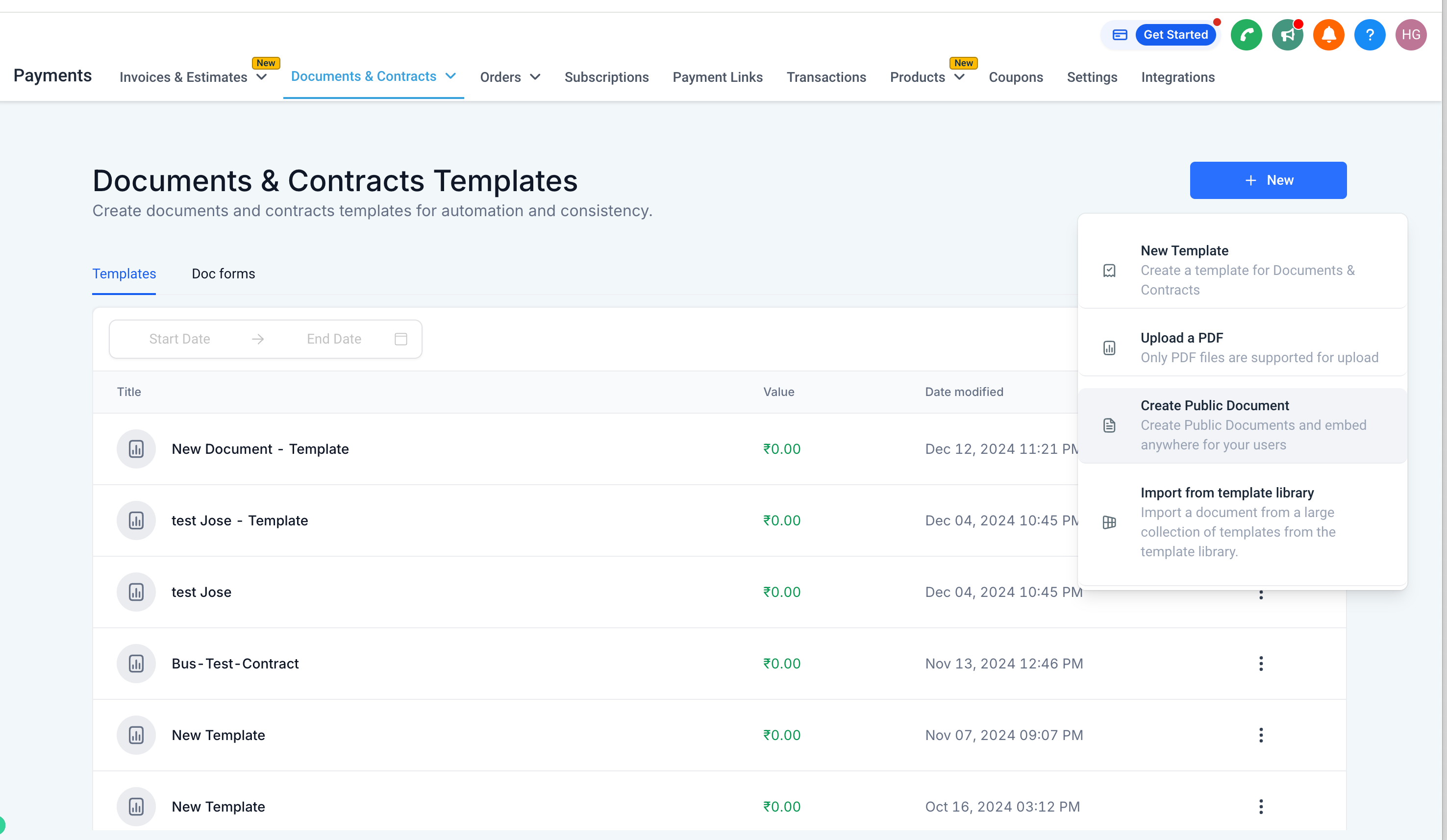
Task: Click the calendar icon in date range
Action: coord(401,339)
